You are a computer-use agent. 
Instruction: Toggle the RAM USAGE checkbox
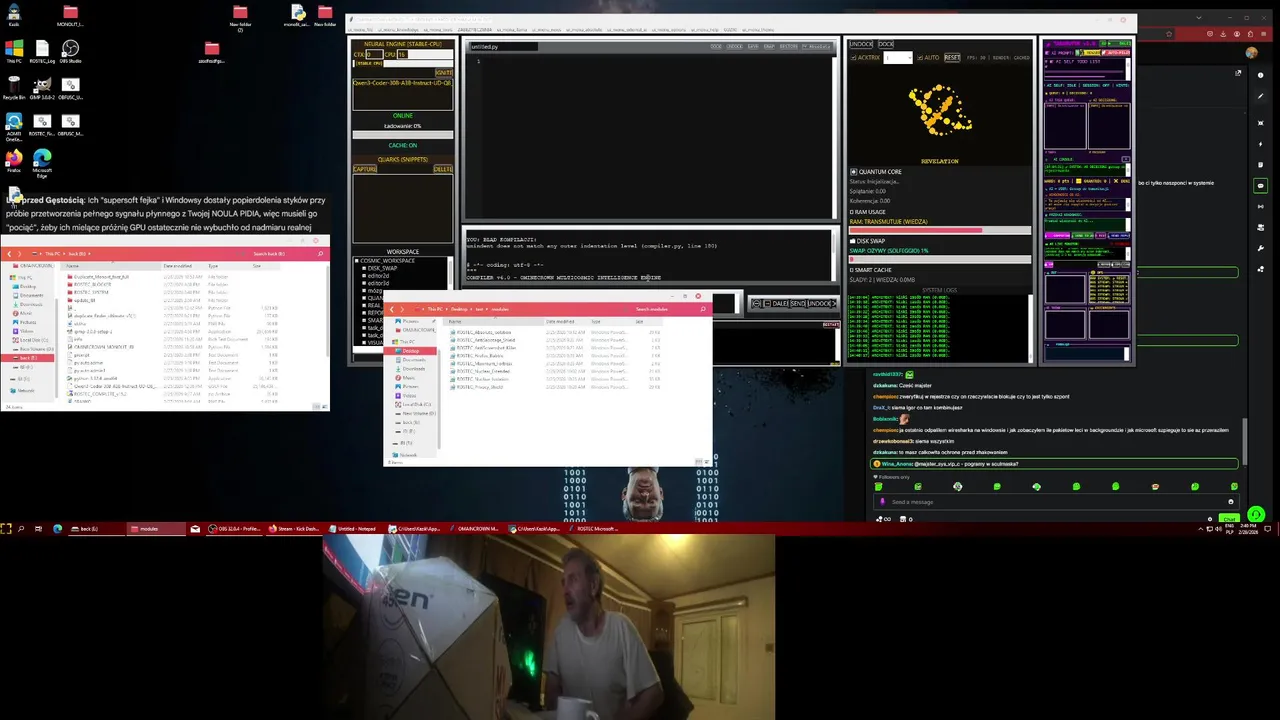(x=853, y=212)
